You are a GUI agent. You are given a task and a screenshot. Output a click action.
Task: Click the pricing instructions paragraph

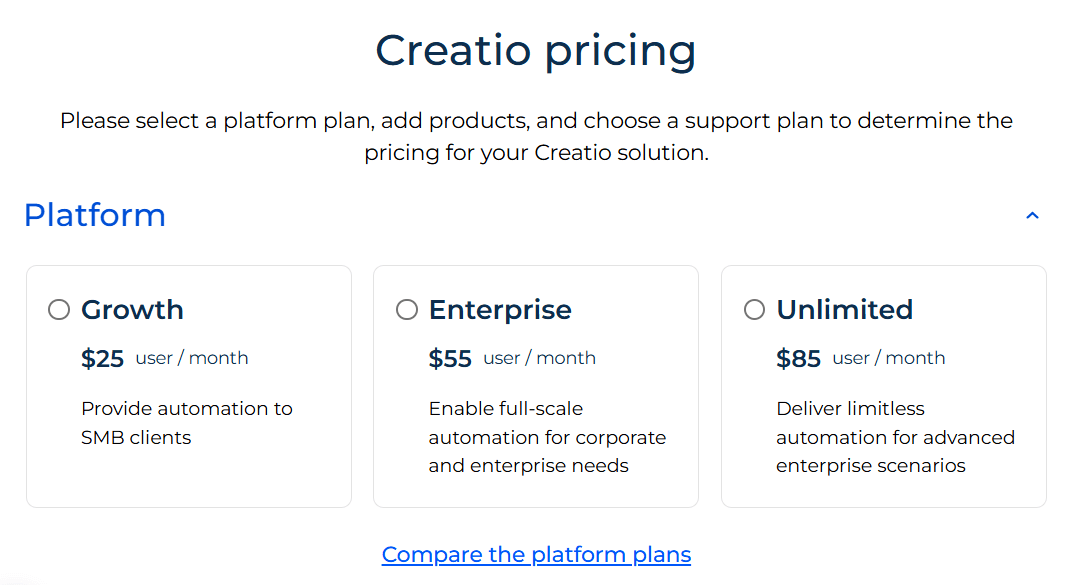(x=536, y=136)
